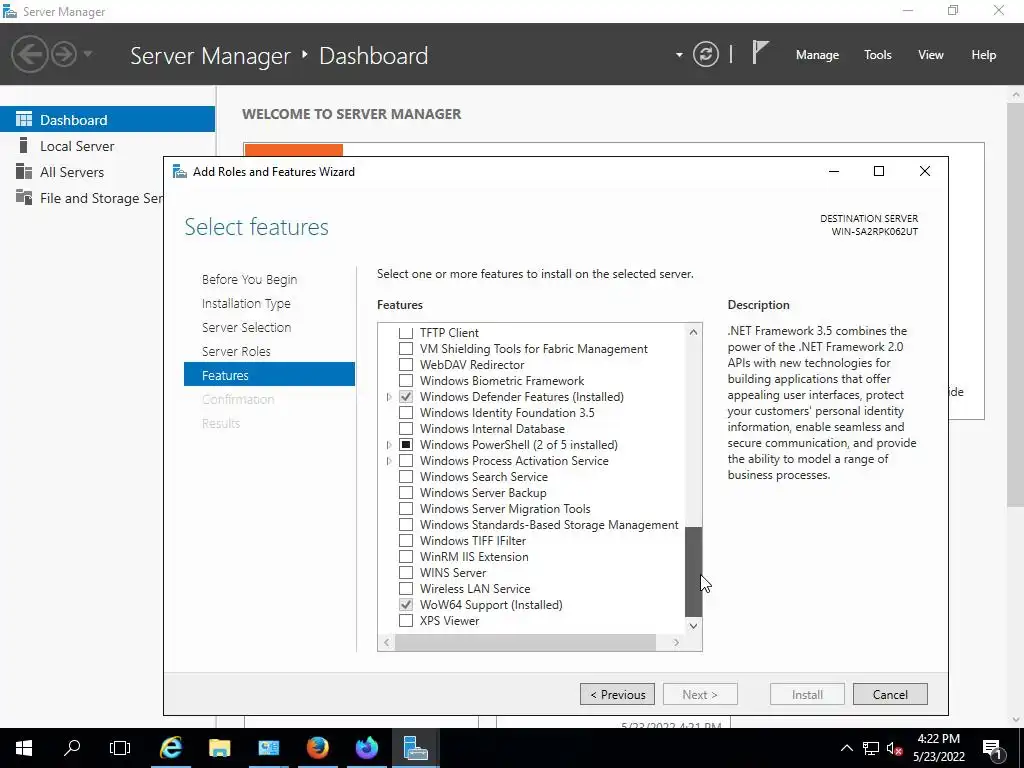Select WinRM IIS Extension label
Screen dimensions: 1024x768
[474, 557]
